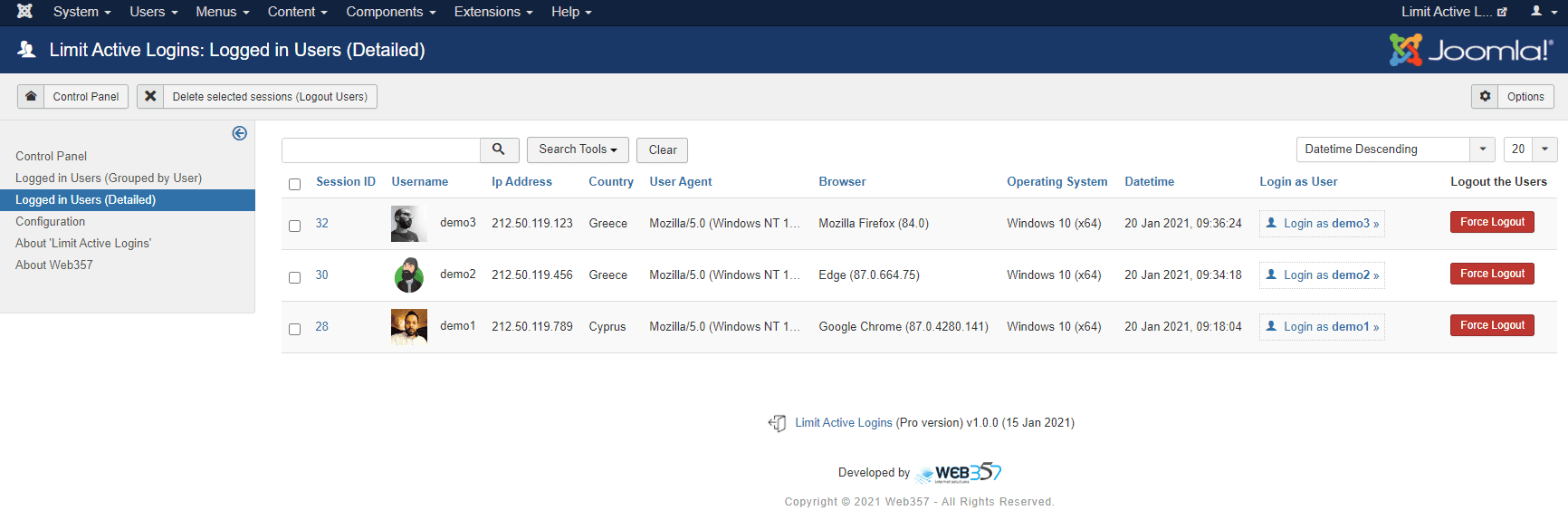Click the Web357 developer logo
This screenshot has width=1568, height=530.
tap(958, 472)
